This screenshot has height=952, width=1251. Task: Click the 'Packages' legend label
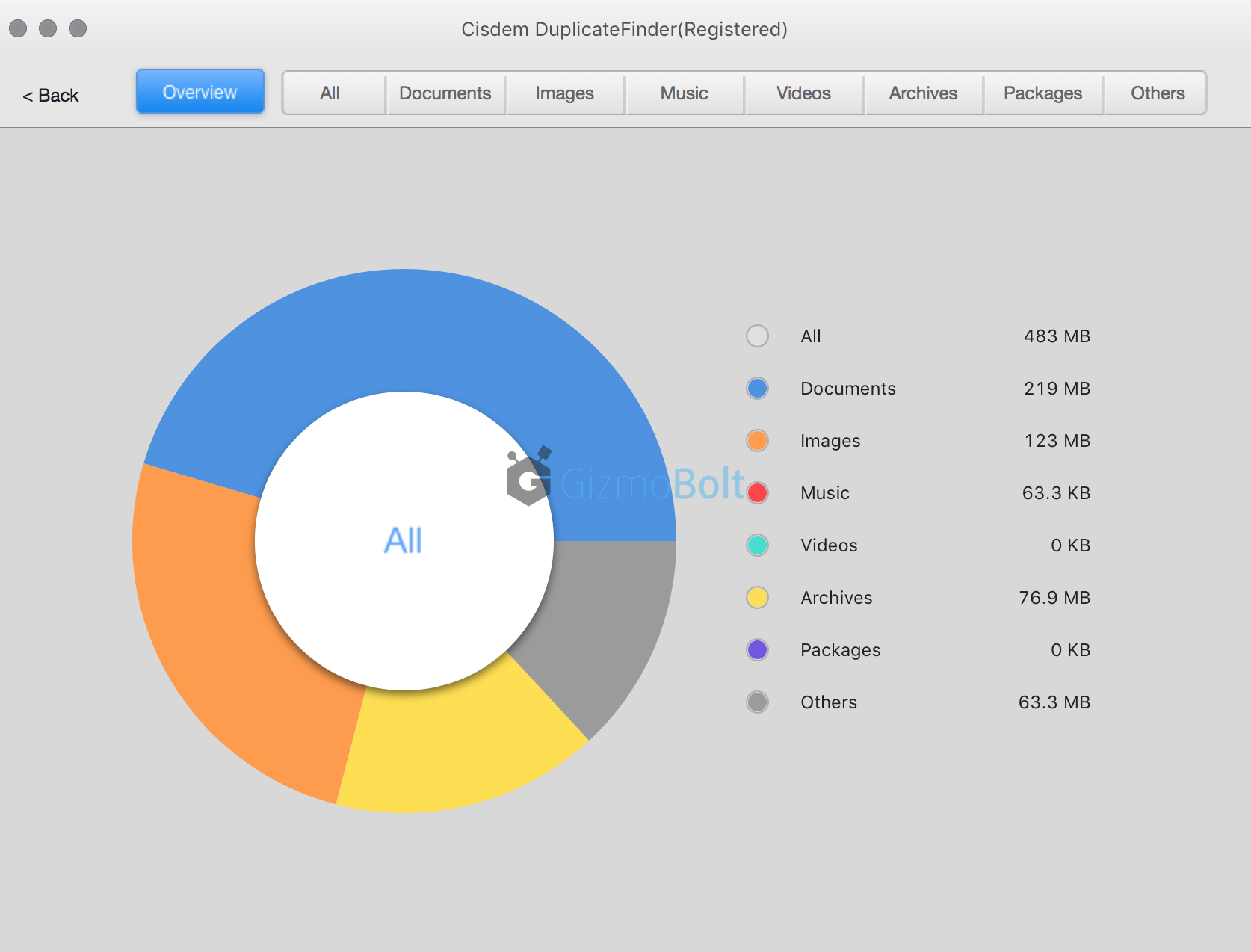coord(841,650)
